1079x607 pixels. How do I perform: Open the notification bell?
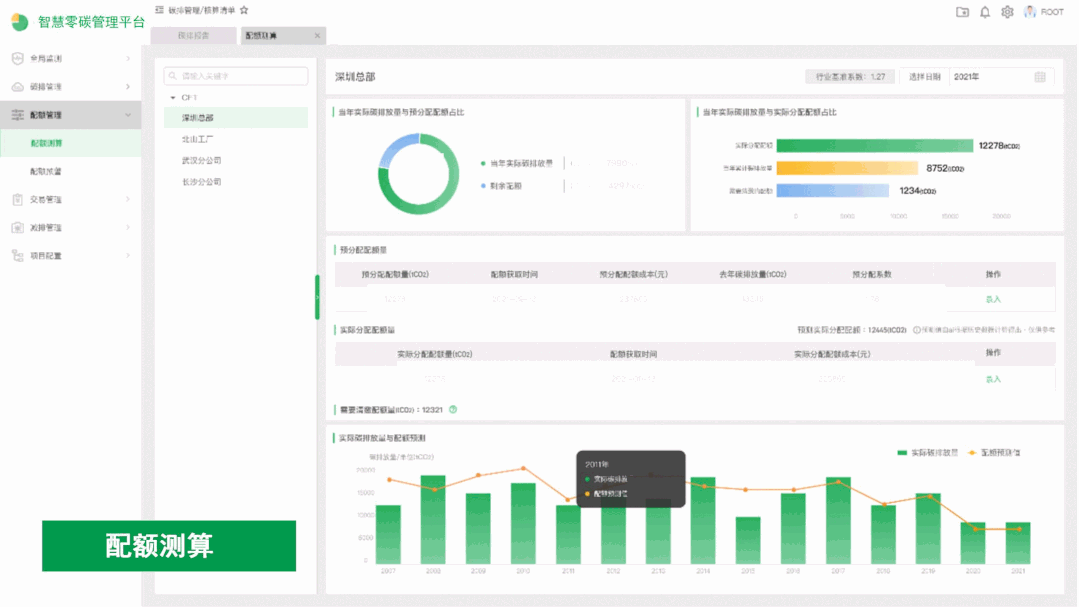(985, 12)
